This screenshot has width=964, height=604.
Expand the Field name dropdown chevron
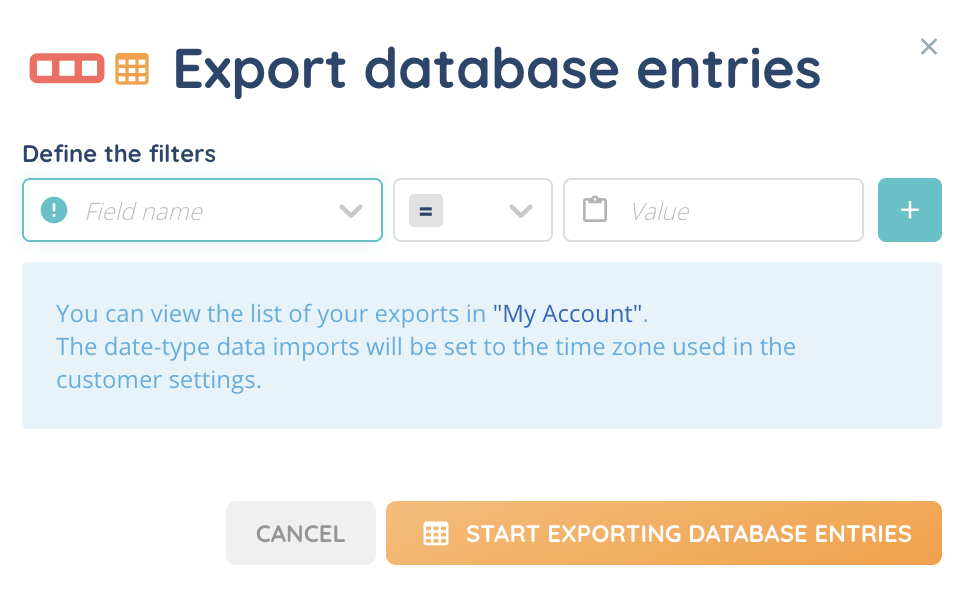[x=350, y=211]
